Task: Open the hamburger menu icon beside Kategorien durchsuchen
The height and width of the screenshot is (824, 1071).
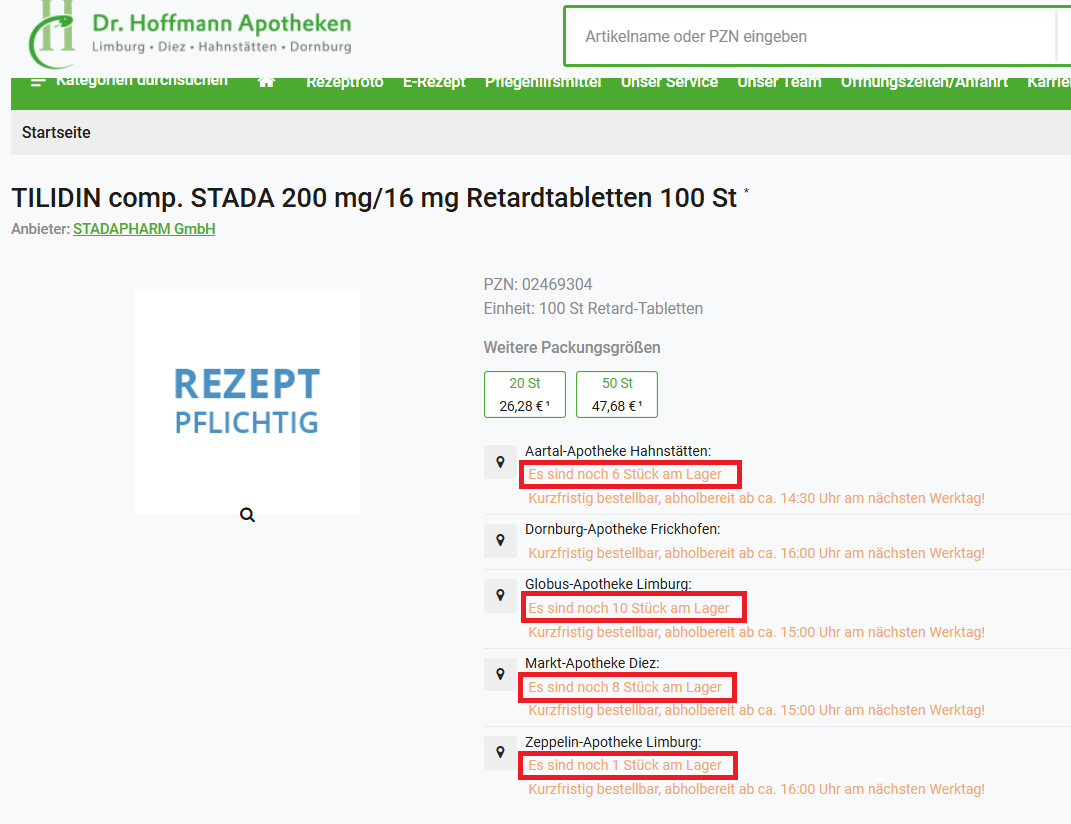Action: click(x=38, y=82)
